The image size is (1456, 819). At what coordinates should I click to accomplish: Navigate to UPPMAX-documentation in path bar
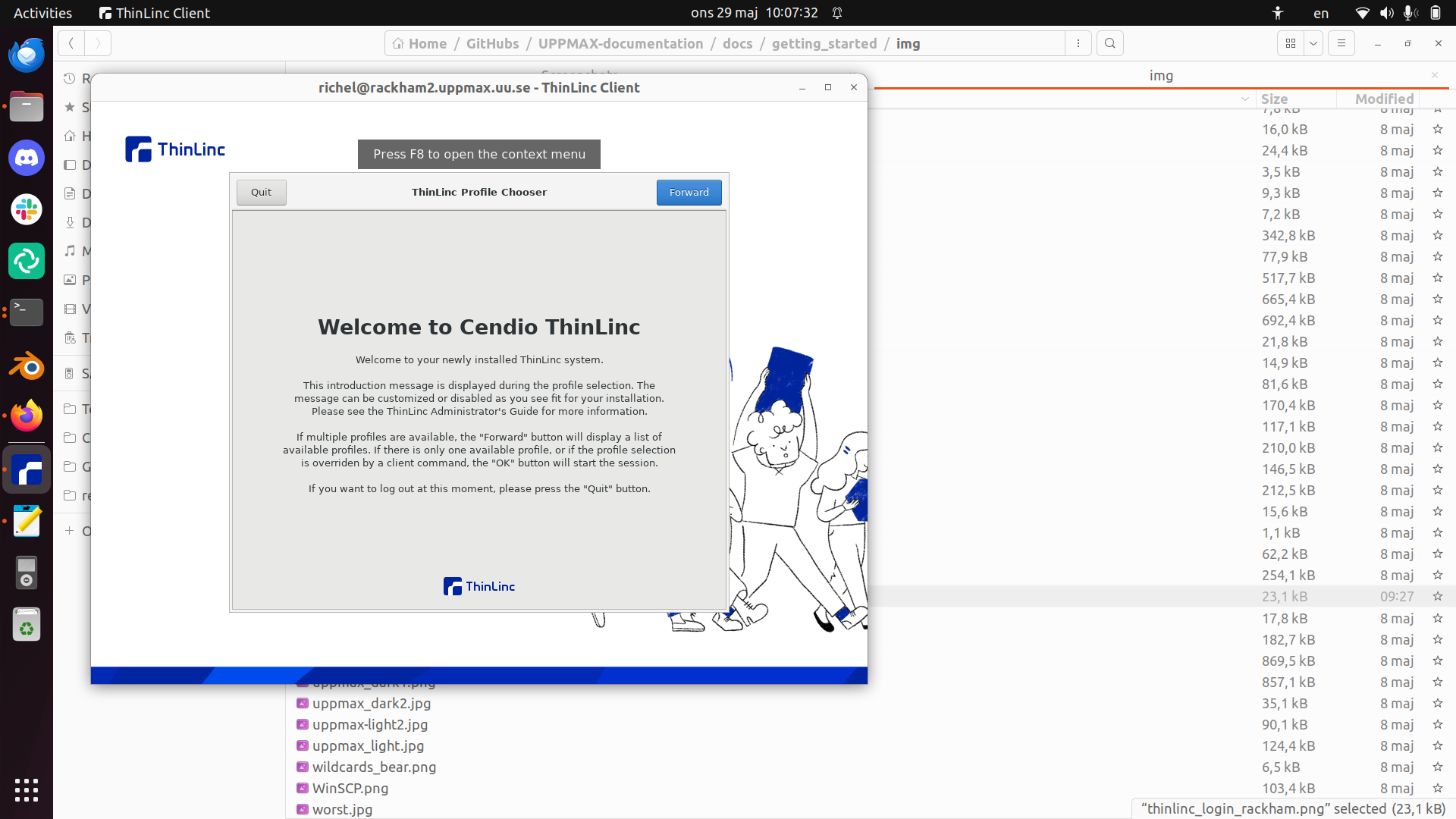pyautogui.click(x=620, y=43)
